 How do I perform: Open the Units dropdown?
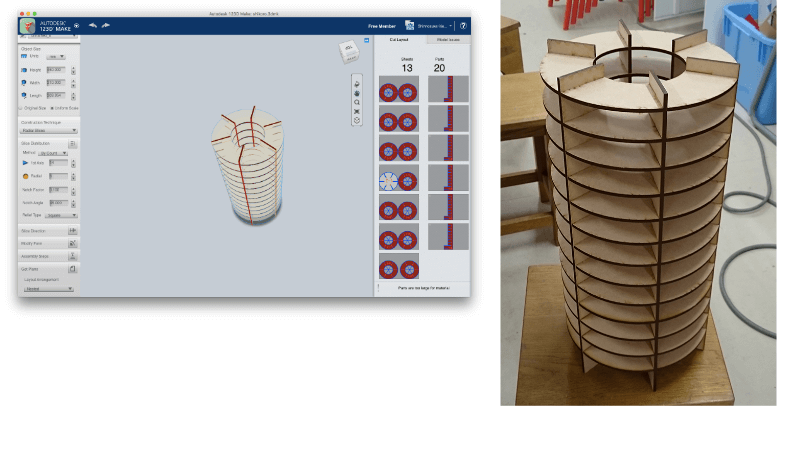tap(56, 57)
